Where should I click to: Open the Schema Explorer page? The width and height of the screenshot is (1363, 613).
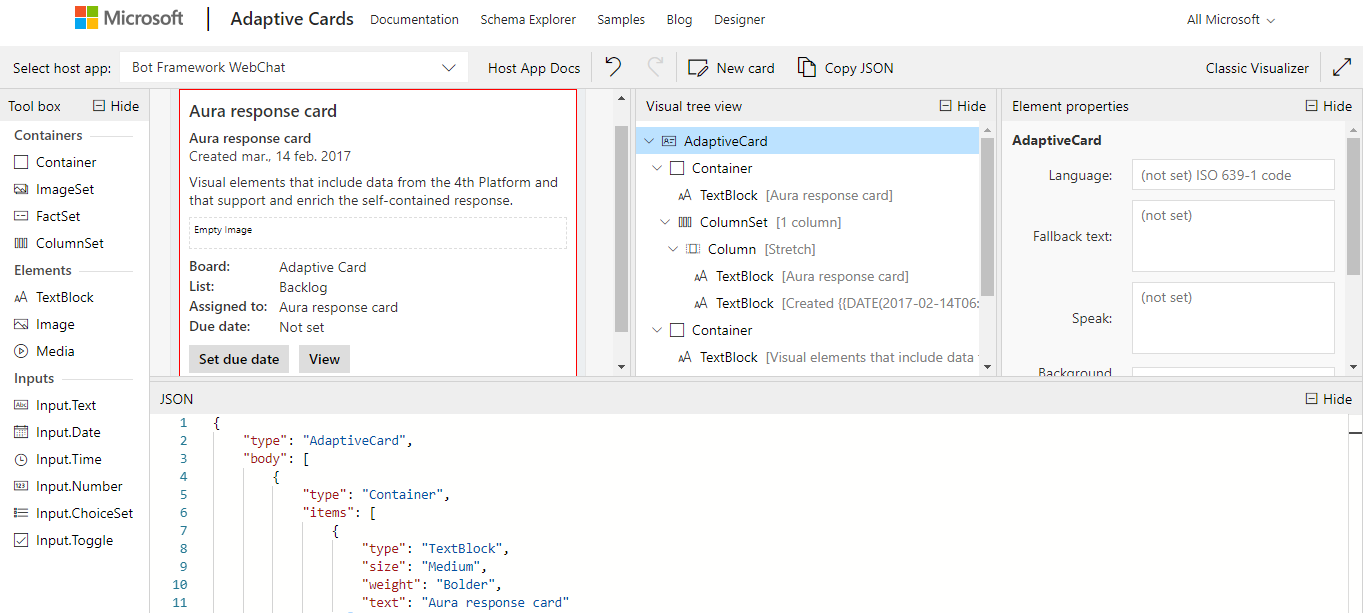pos(528,19)
